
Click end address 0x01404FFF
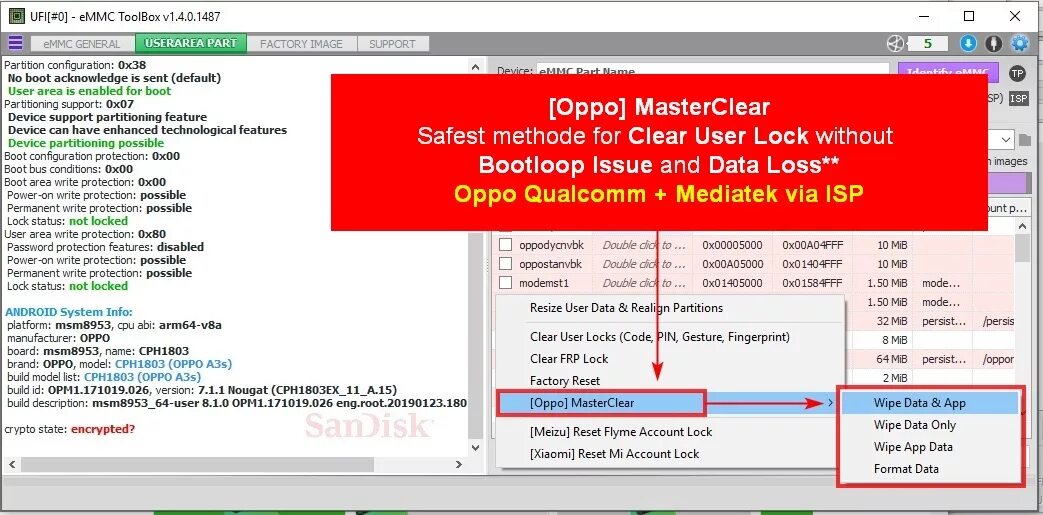click(x=812, y=264)
